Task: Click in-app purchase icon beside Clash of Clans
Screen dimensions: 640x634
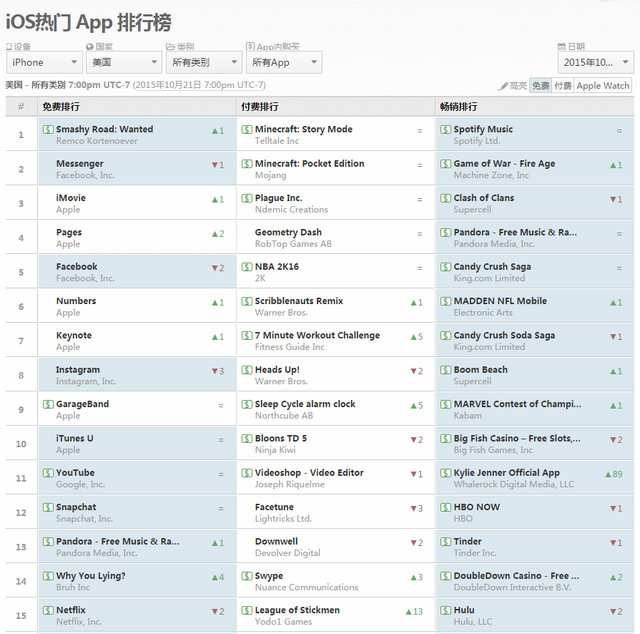Action: pos(446,198)
